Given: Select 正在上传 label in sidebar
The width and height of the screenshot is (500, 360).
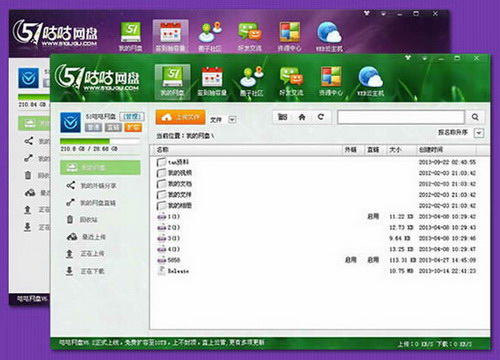Looking at the screenshot, I should [92, 254].
